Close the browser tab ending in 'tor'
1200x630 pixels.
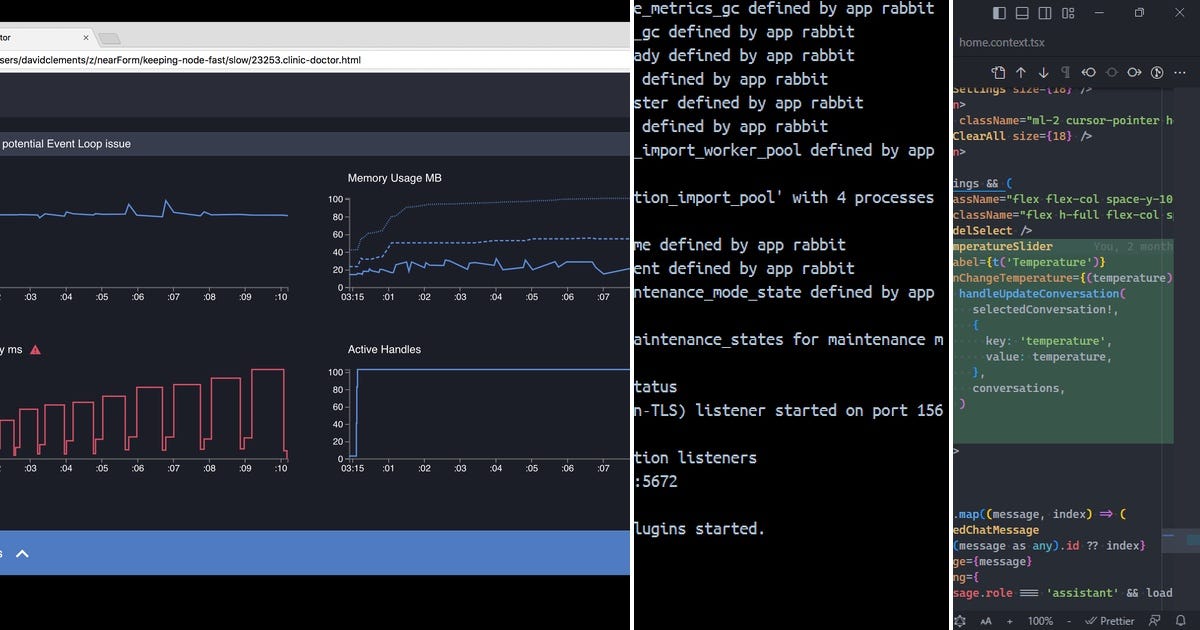tap(86, 37)
